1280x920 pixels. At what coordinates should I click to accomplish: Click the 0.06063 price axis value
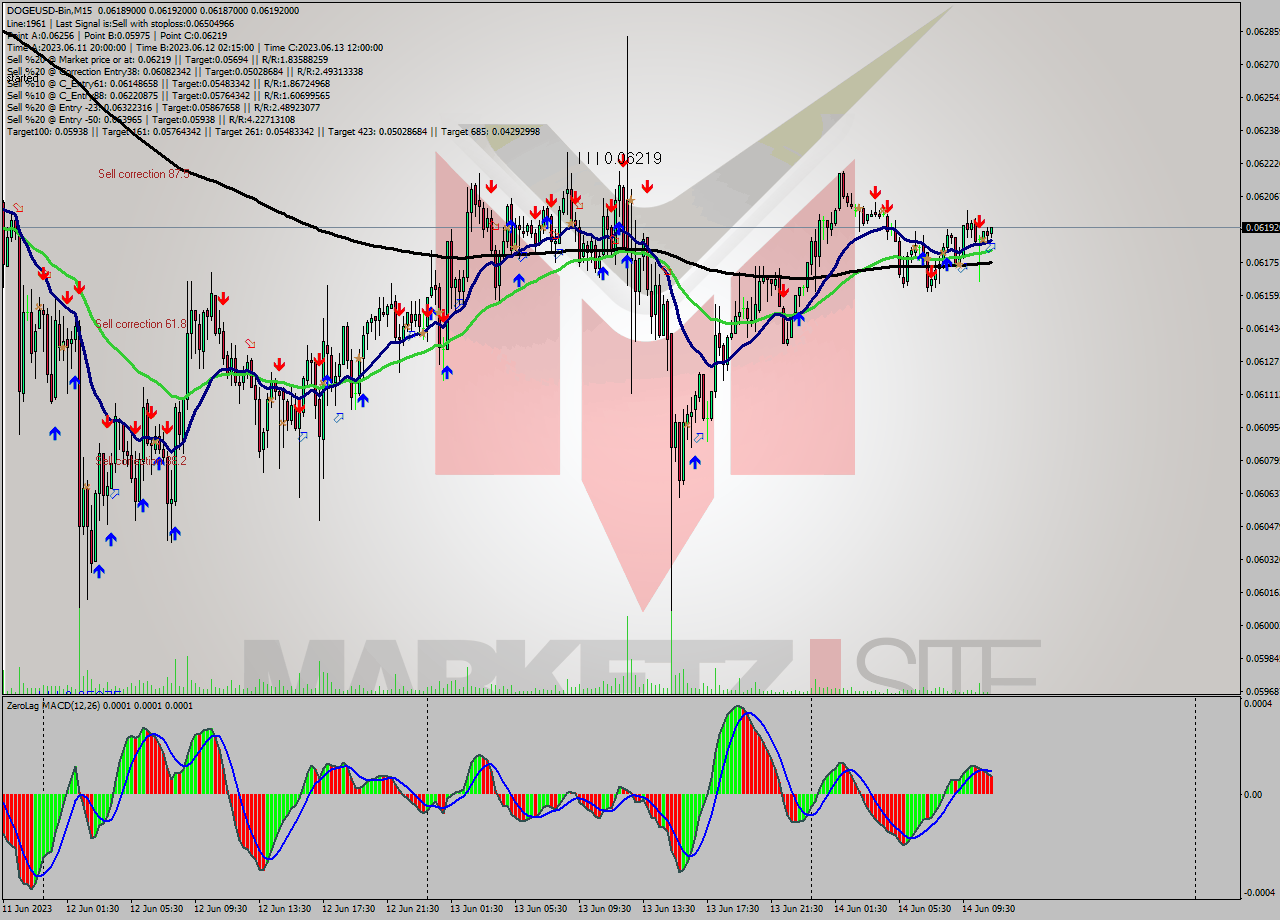pos(1262,493)
